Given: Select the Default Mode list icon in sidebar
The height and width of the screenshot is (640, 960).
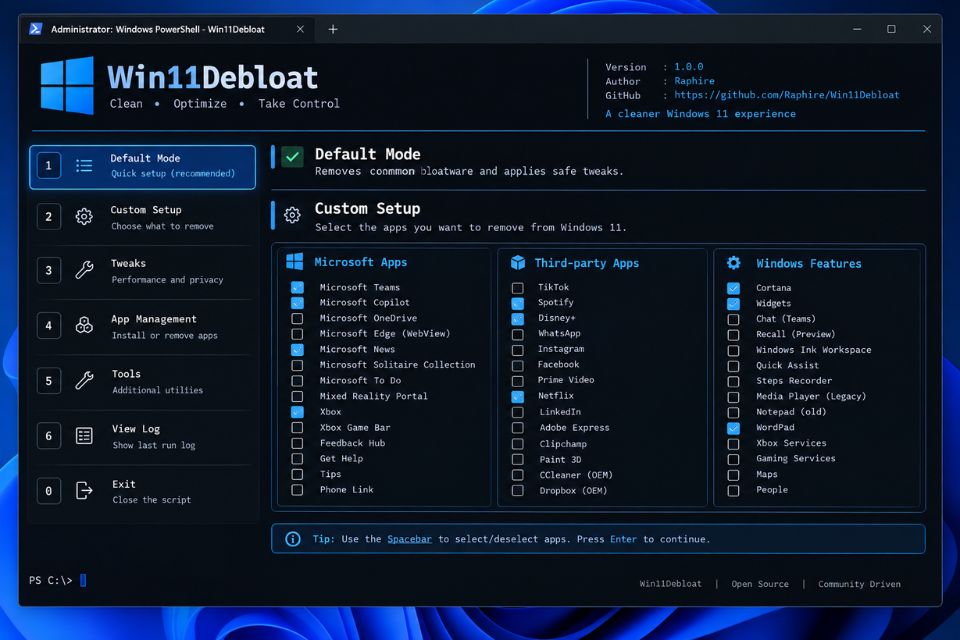Looking at the screenshot, I should tap(84, 165).
